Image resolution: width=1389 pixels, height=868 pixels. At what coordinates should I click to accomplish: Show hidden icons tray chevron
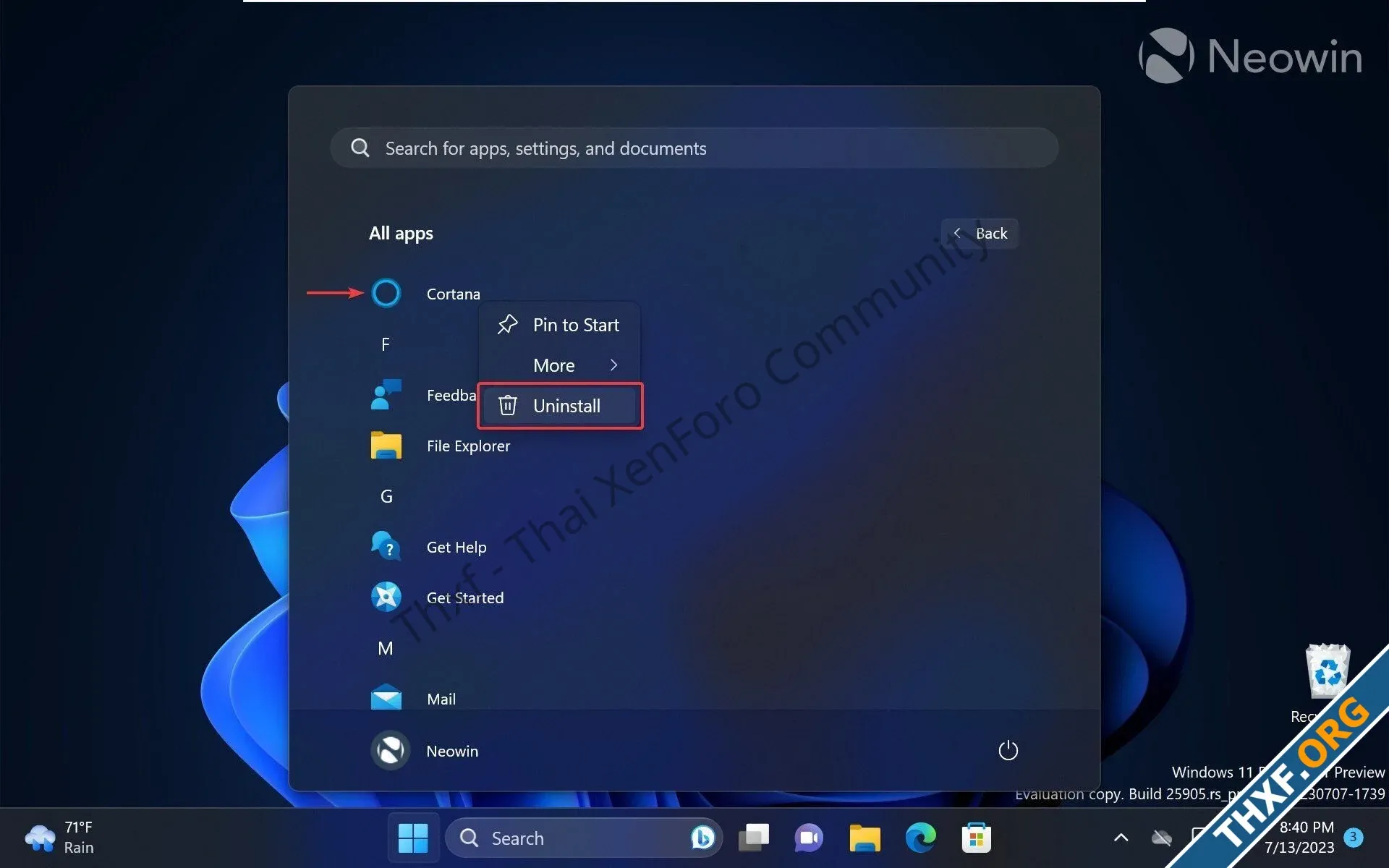click(1121, 838)
